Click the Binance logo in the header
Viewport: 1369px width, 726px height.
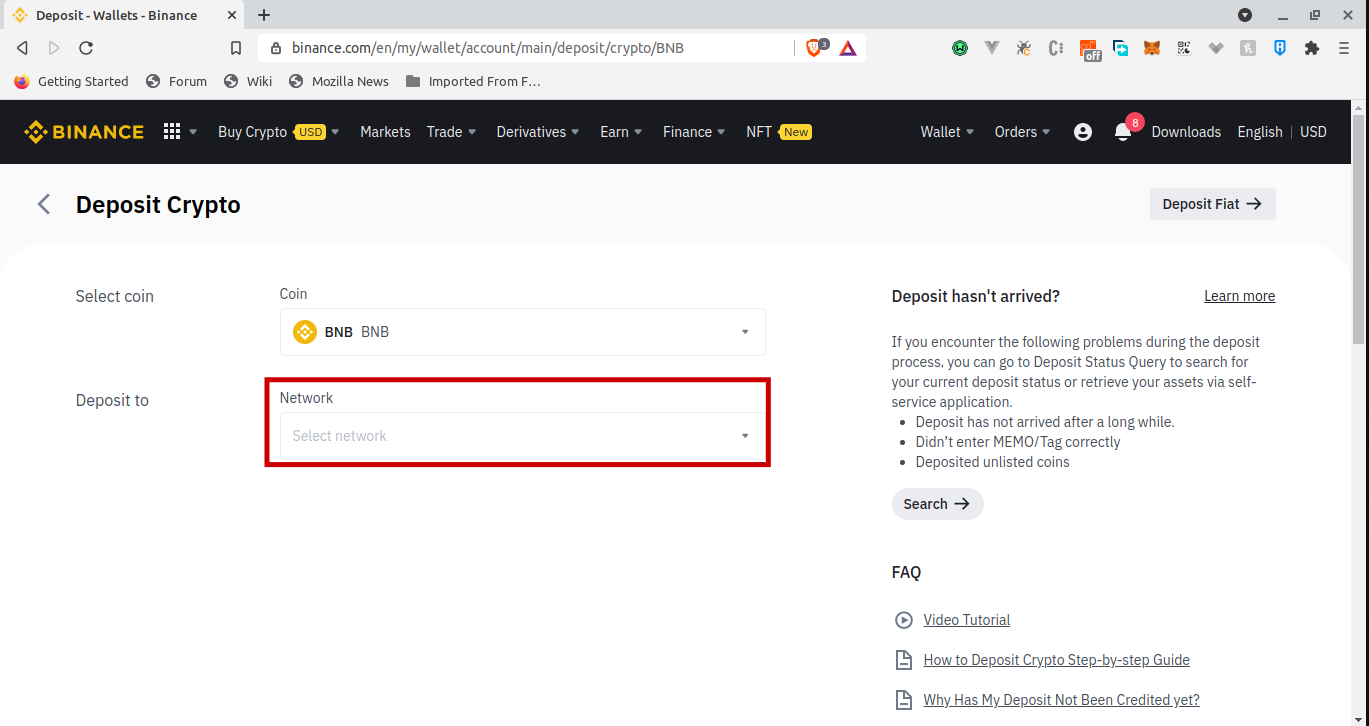[84, 132]
